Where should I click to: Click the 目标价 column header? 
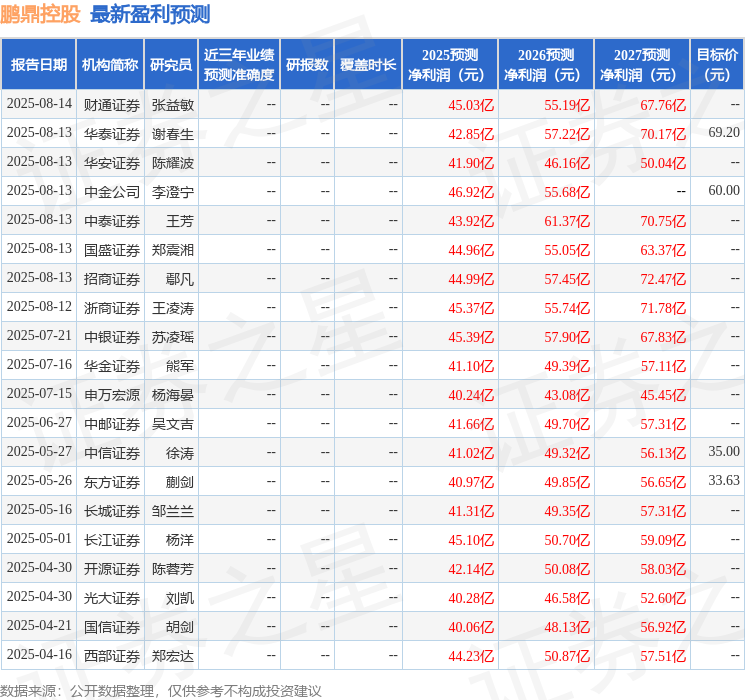pyautogui.click(x=716, y=65)
